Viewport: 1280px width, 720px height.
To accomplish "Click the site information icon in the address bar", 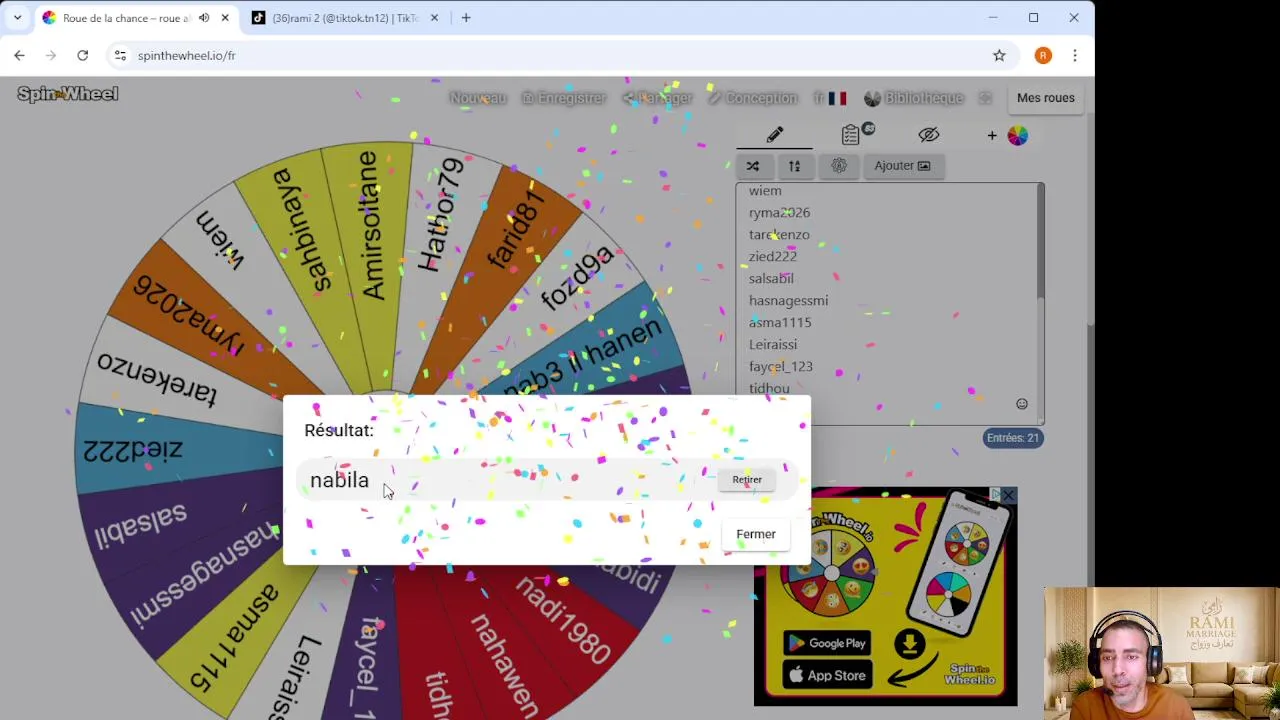I will point(120,56).
